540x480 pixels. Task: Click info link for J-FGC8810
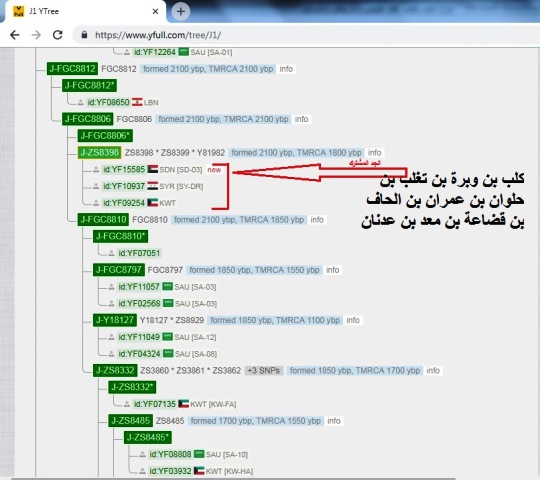[x=317, y=220]
